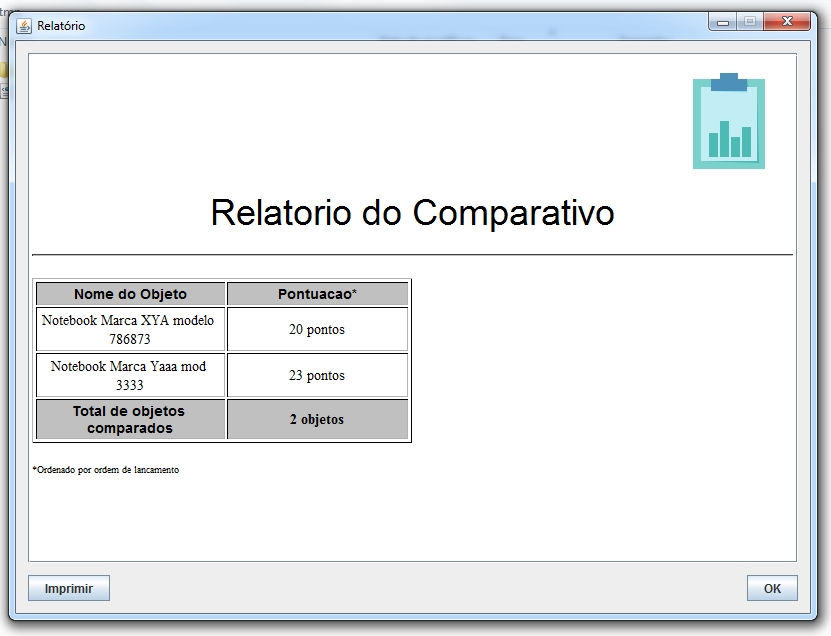Click the 20 pontos score cell

click(317, 329)
